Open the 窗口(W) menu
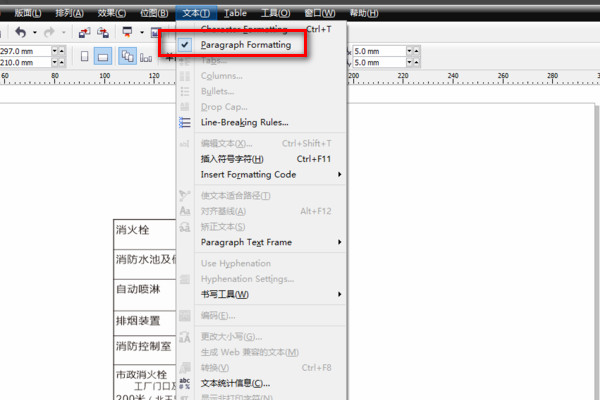 coord(320,13)
